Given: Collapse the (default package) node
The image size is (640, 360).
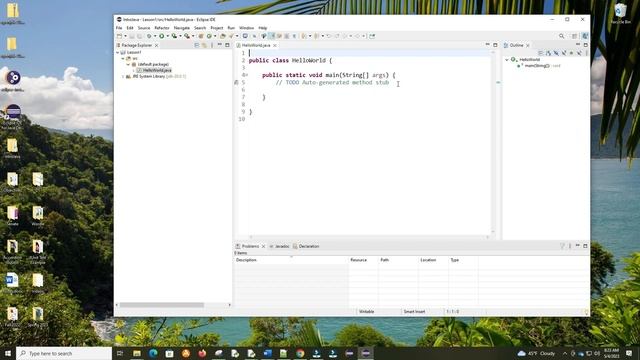Looking at the screenshot, I should (128, 64).
